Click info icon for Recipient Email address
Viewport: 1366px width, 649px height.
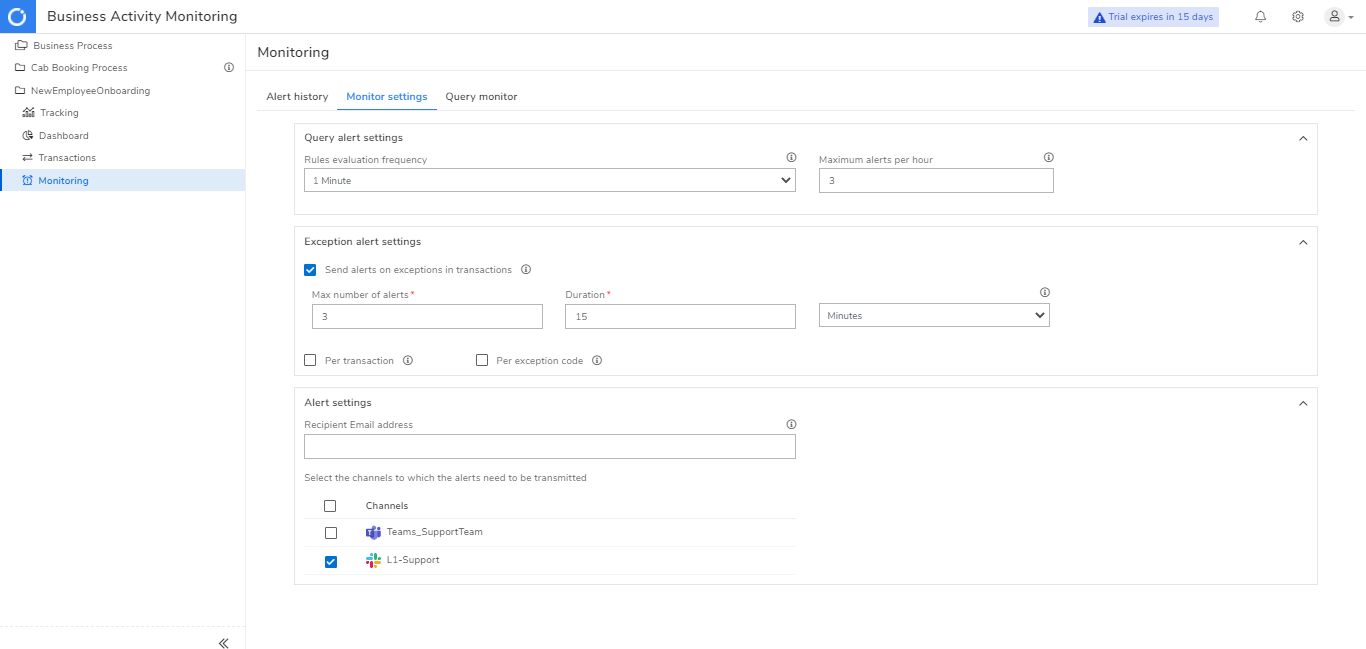pos(791,424)
